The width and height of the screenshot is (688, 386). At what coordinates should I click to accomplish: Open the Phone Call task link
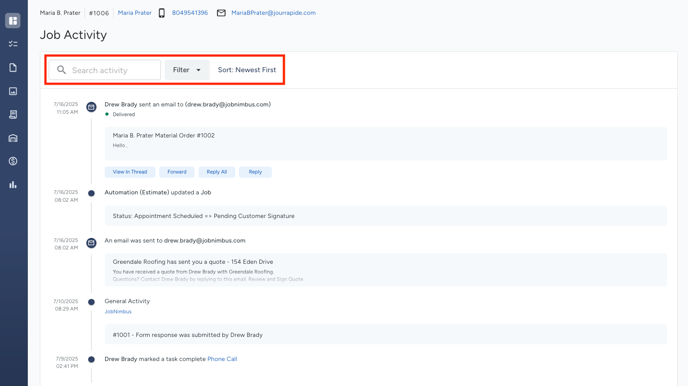tap(222, 359)
